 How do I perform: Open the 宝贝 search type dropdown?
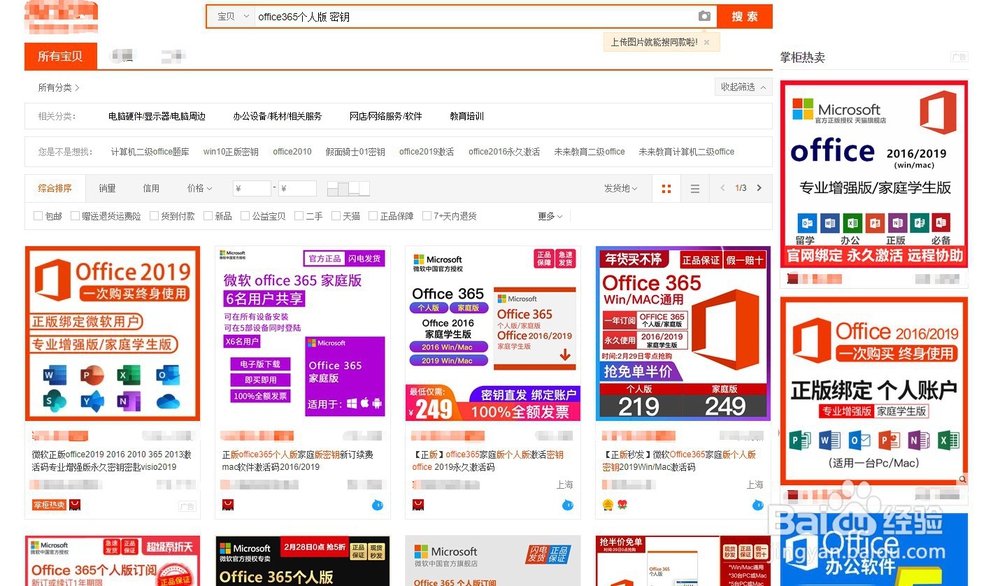pyautogui.click(x=232, y=17)
